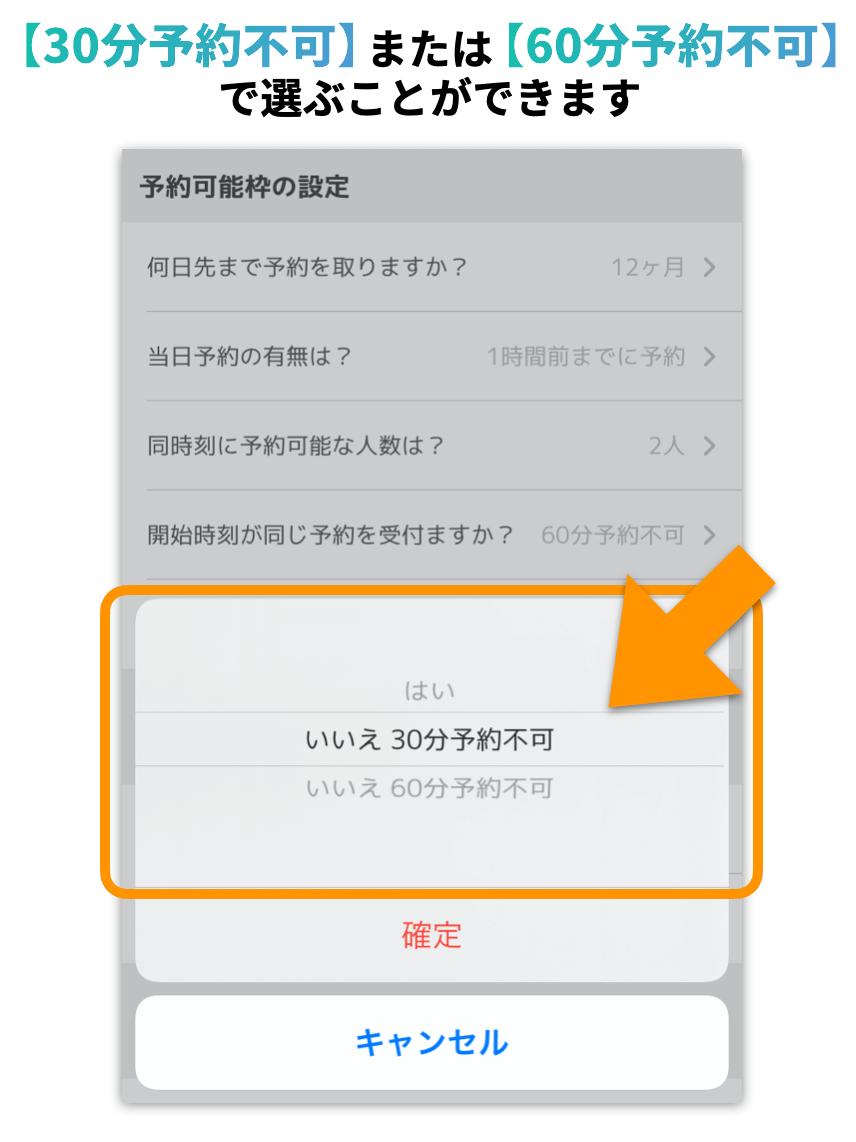The height and width of the screenshot is (1142, 856).
Task: Expand 同時刻に予約可能な人数は？ row
Action: (x=432, y=446)
